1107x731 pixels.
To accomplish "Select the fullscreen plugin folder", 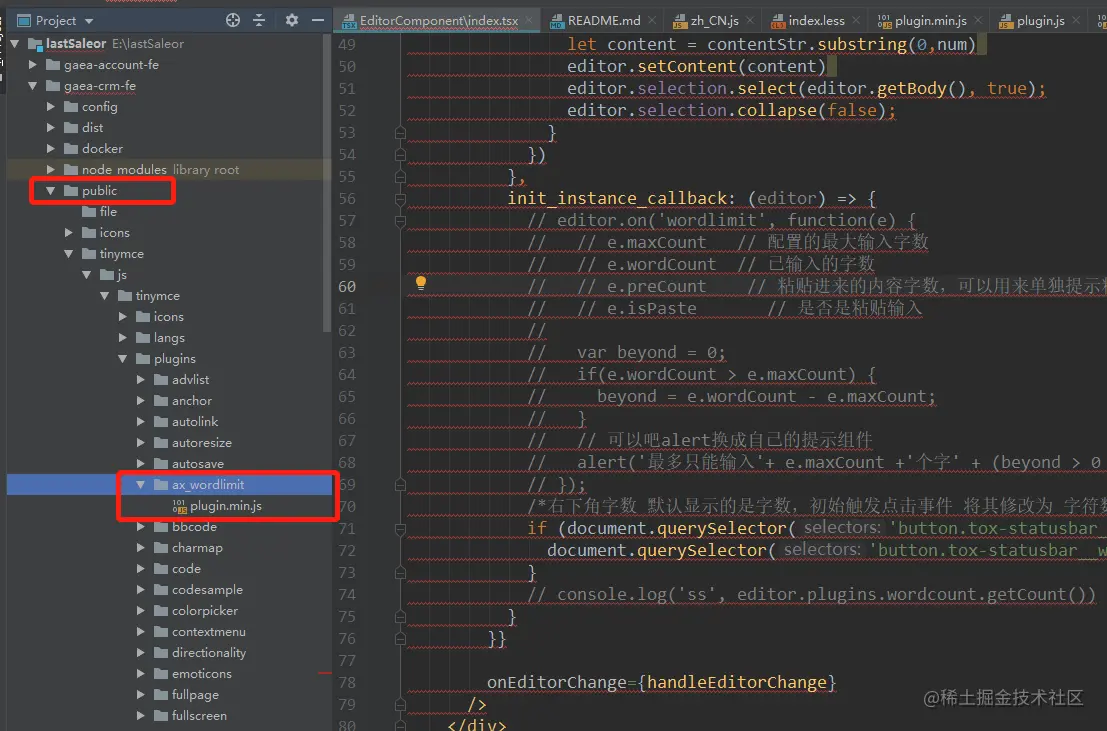I will [x=191, y=715].
